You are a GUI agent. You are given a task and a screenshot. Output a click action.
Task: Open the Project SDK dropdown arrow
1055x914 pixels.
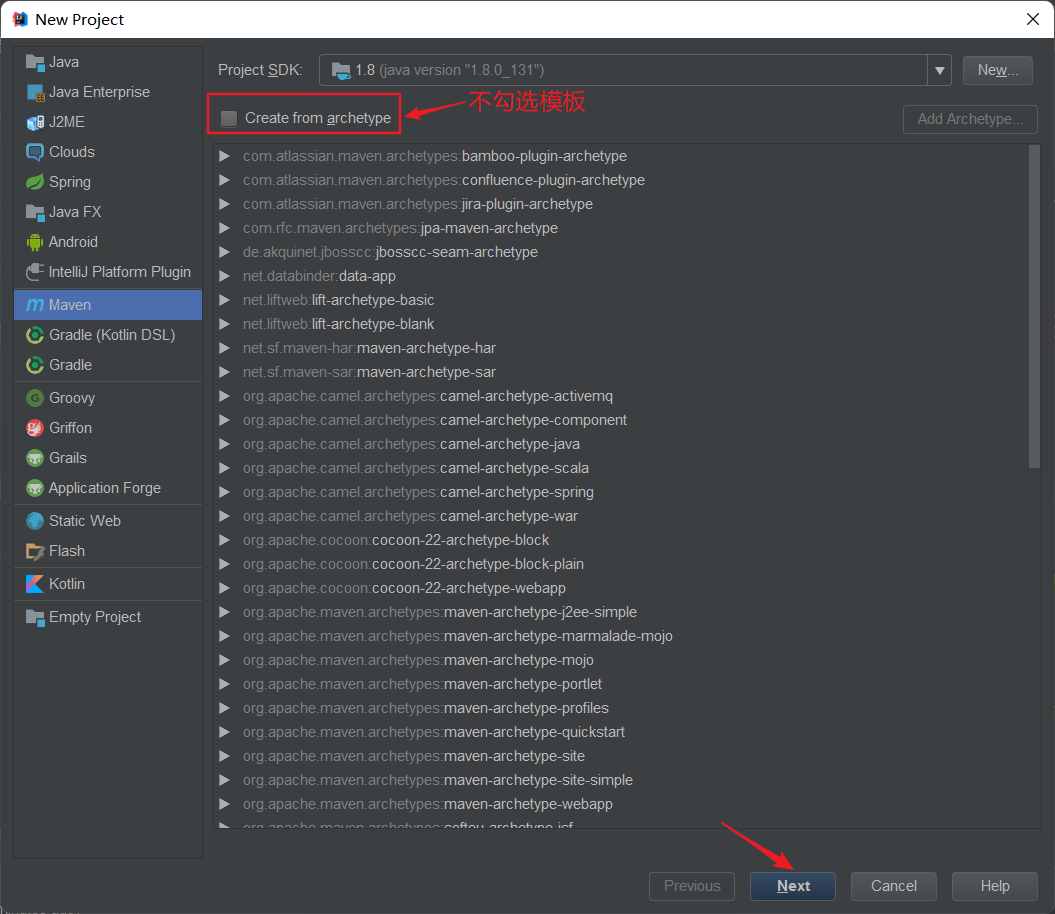[939, 70]
